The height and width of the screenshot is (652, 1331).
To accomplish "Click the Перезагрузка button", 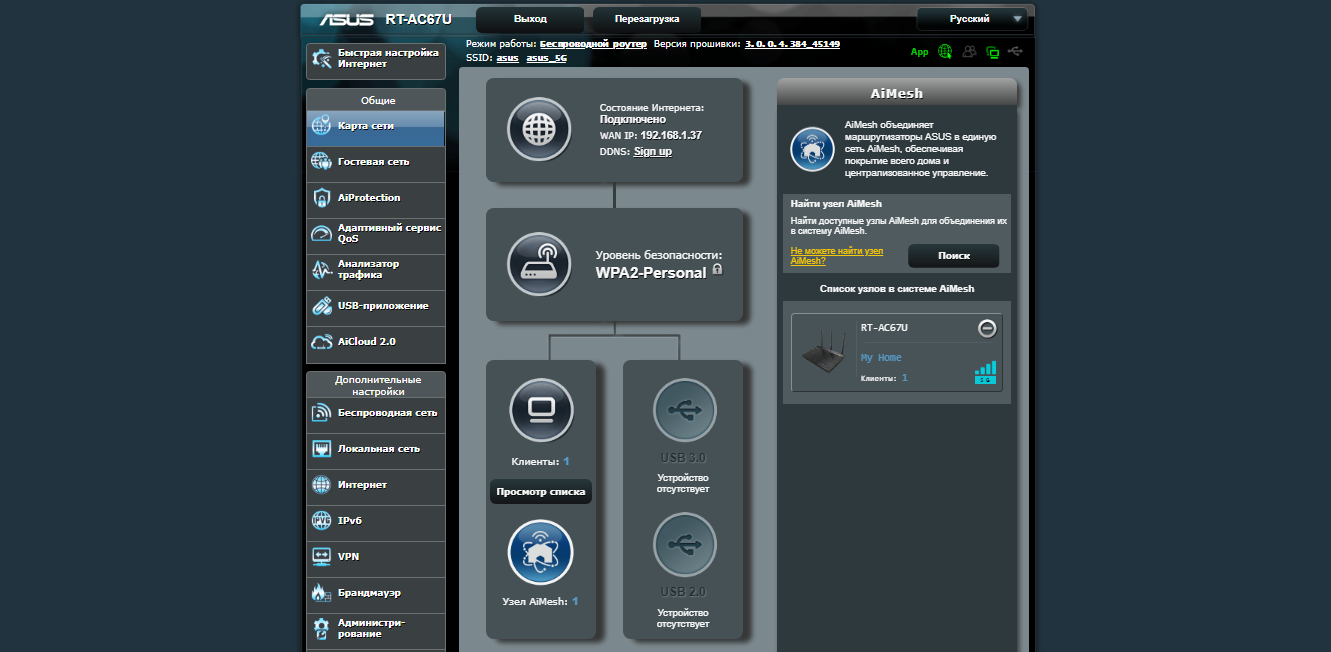I will (x=647, y=19).
